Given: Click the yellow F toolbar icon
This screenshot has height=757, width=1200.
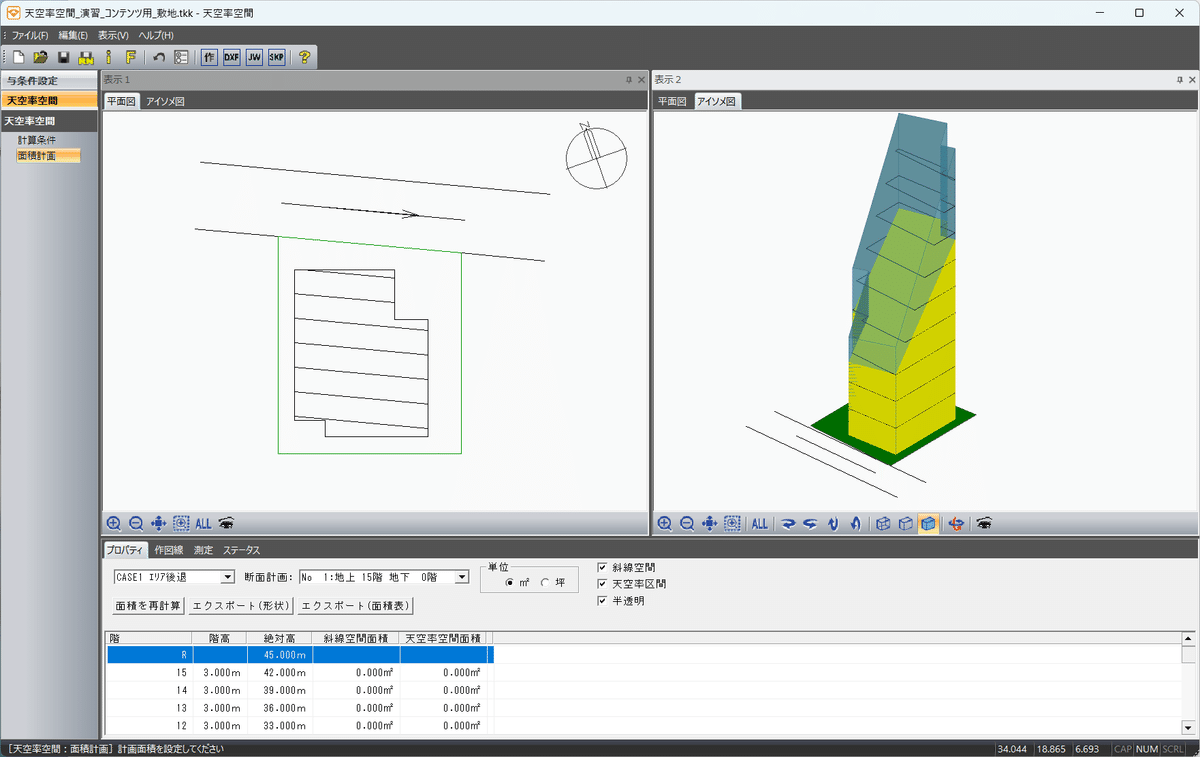Looking at the screenshot, I should (x=130, y=57).
